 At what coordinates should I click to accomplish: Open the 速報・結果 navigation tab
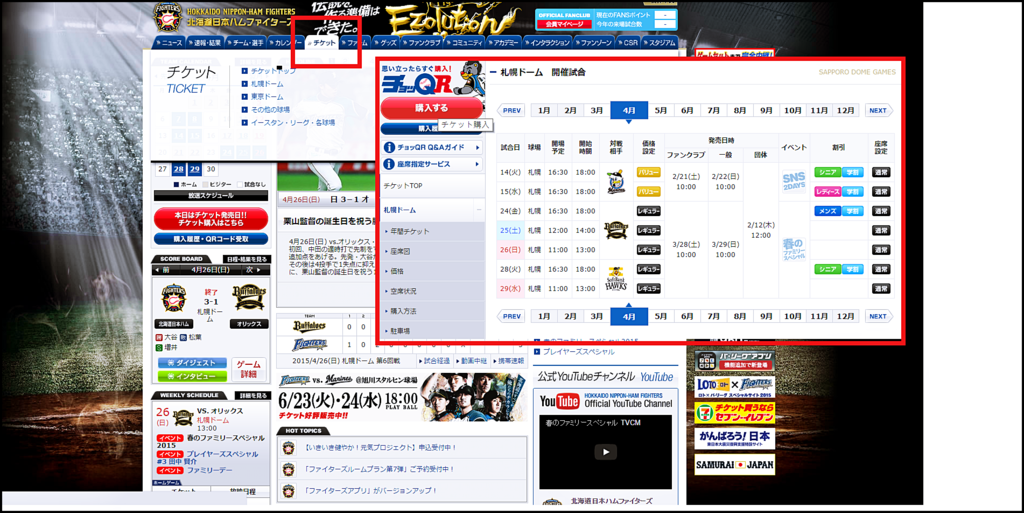tap(206, 42)
